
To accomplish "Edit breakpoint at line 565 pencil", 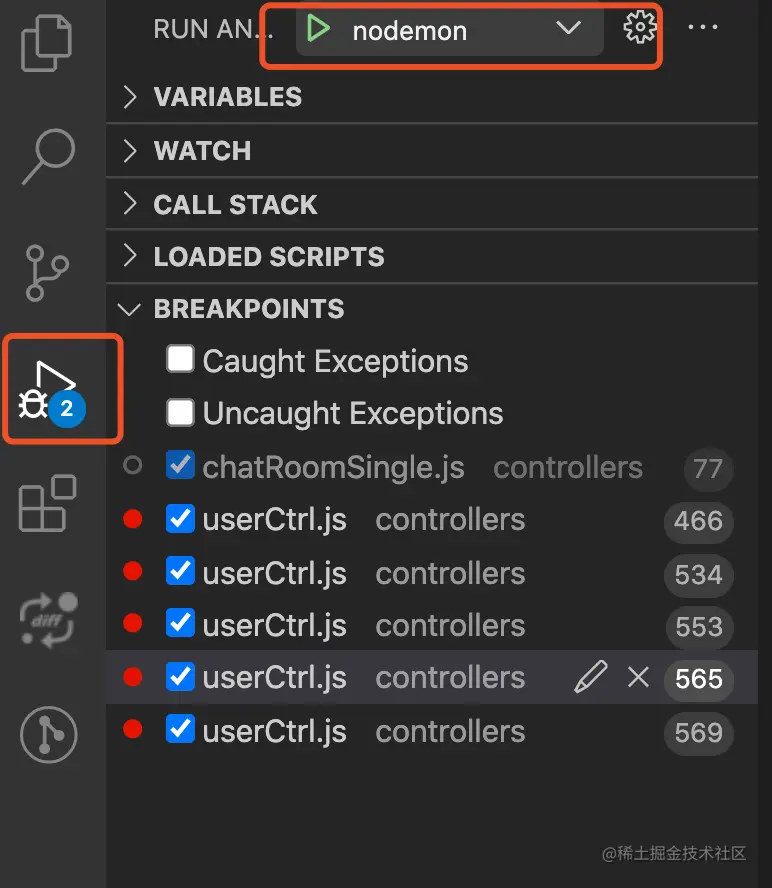I will click(x=590, y=678).
